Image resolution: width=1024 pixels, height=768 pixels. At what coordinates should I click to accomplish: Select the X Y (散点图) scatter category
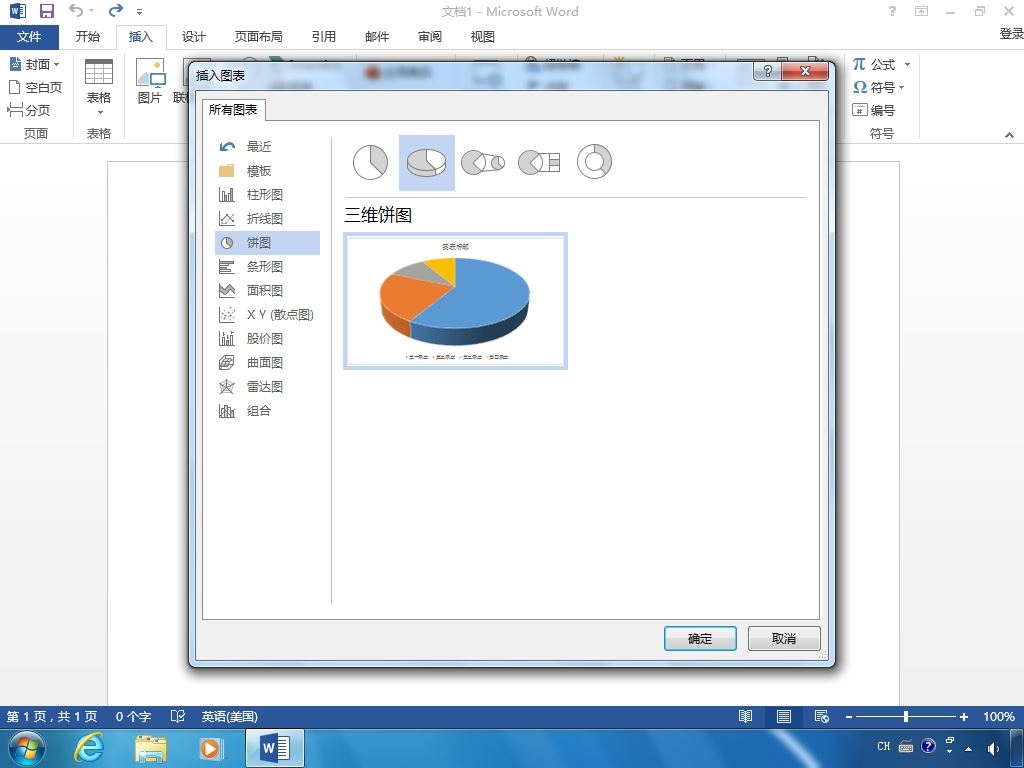coord(268,314)
